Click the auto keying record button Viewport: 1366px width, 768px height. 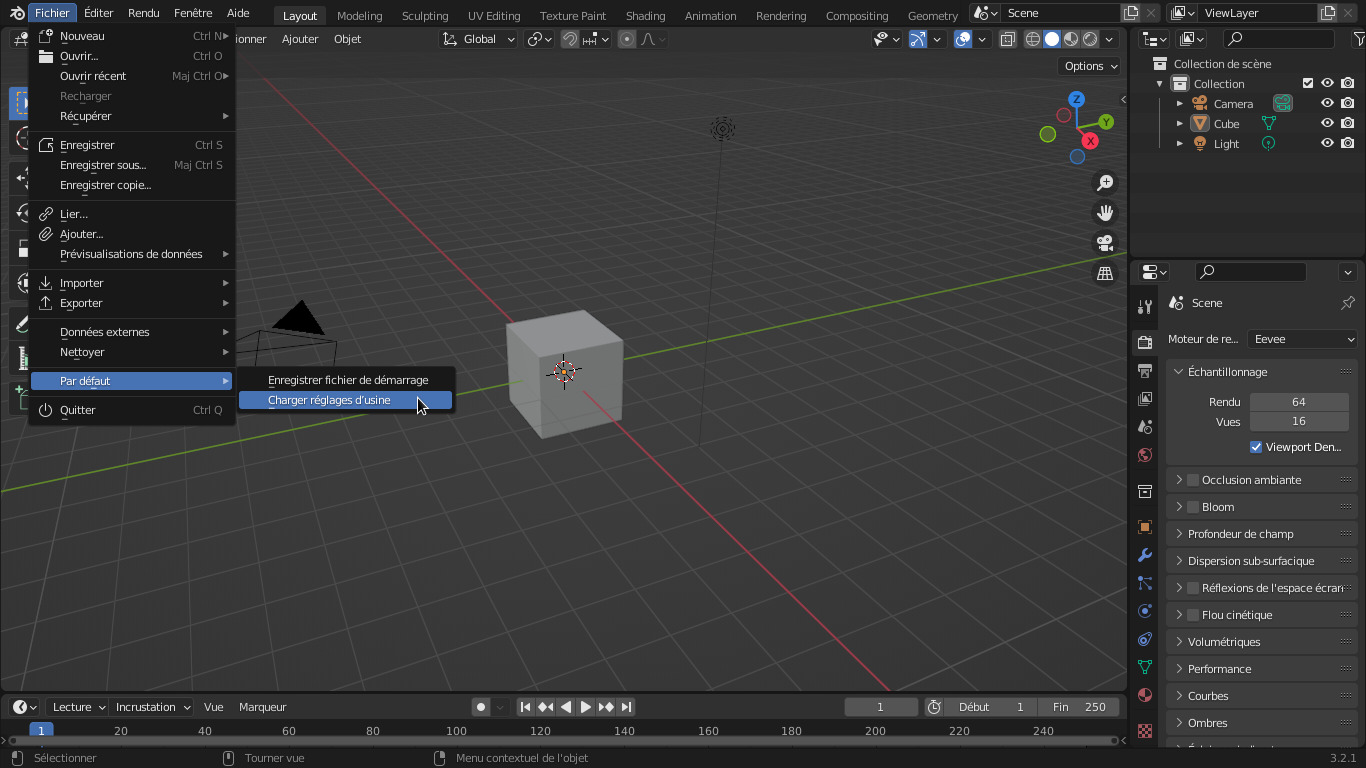point(481,707)
